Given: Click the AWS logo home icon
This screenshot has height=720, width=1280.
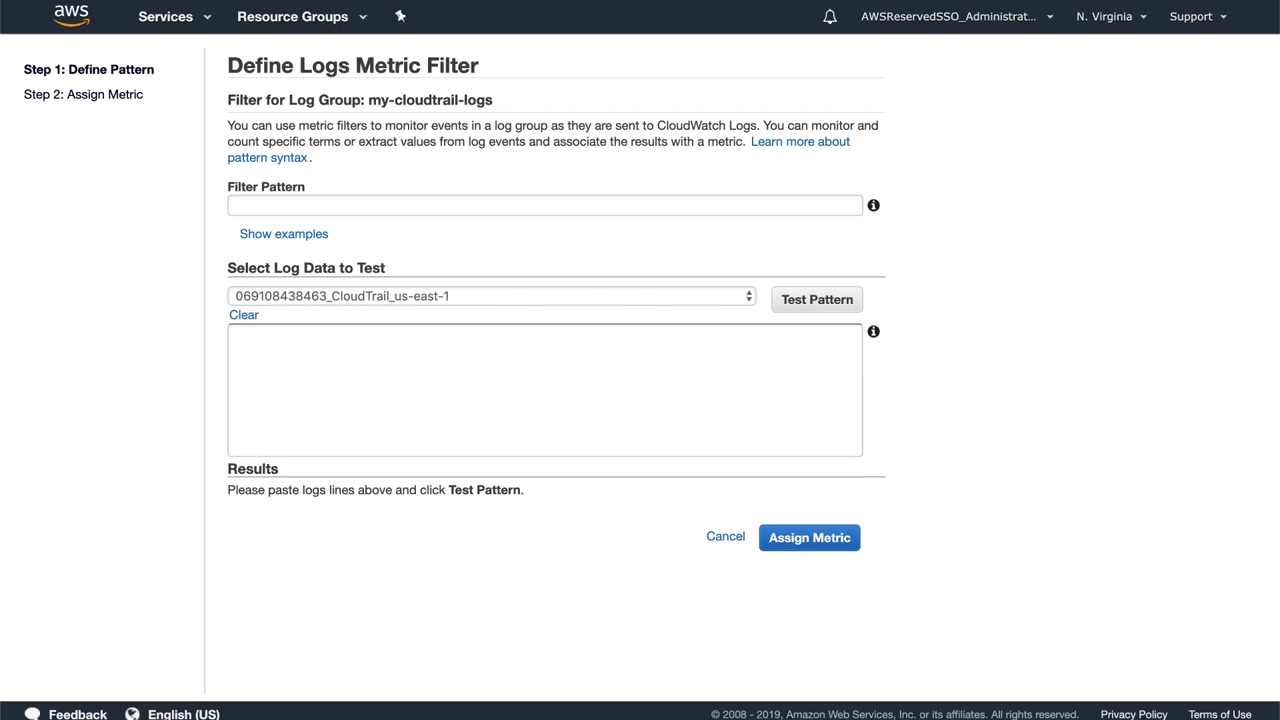Looking at the screenshot, I should pos(71,16).
